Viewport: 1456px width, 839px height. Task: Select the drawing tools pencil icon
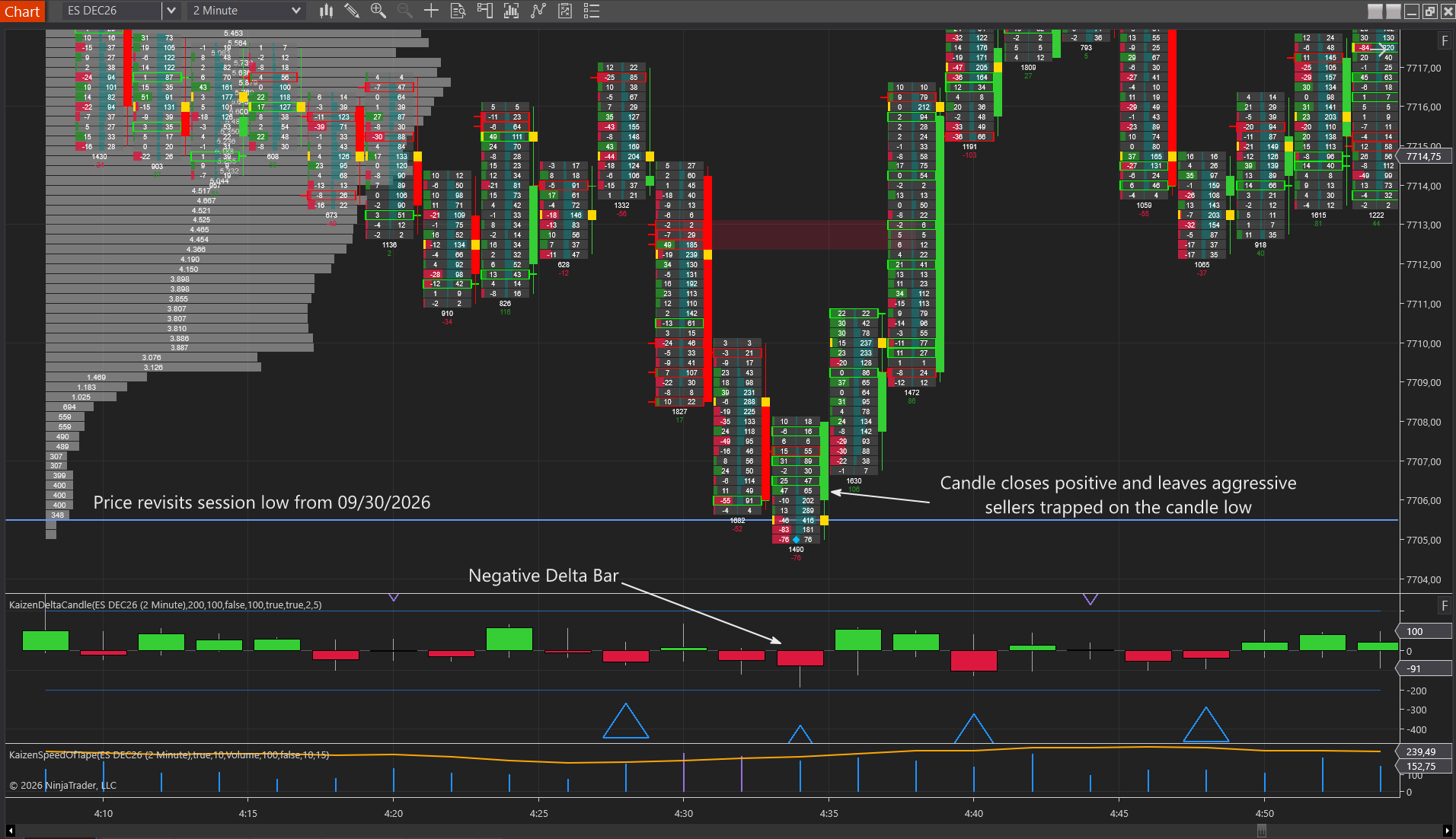(x=351, y=11)
